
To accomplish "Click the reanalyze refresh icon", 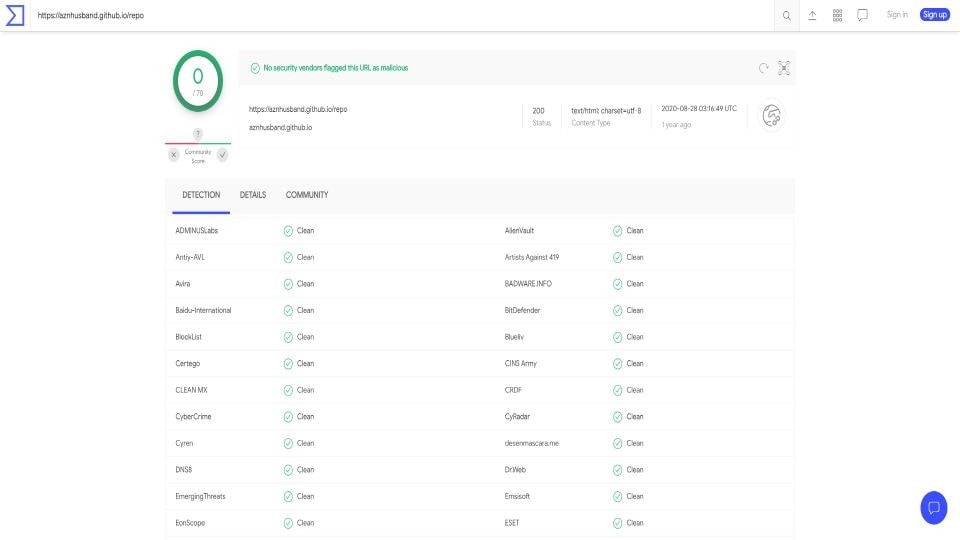I will coord(763,68).
